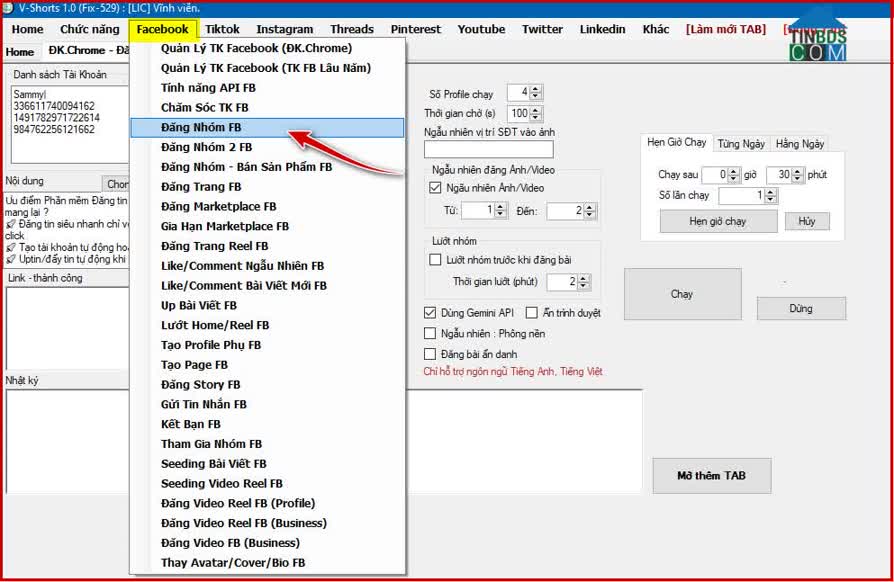894x582 pixels.
Task: Click the Hẹn giờ chạy button
Action: coord(718,221)
